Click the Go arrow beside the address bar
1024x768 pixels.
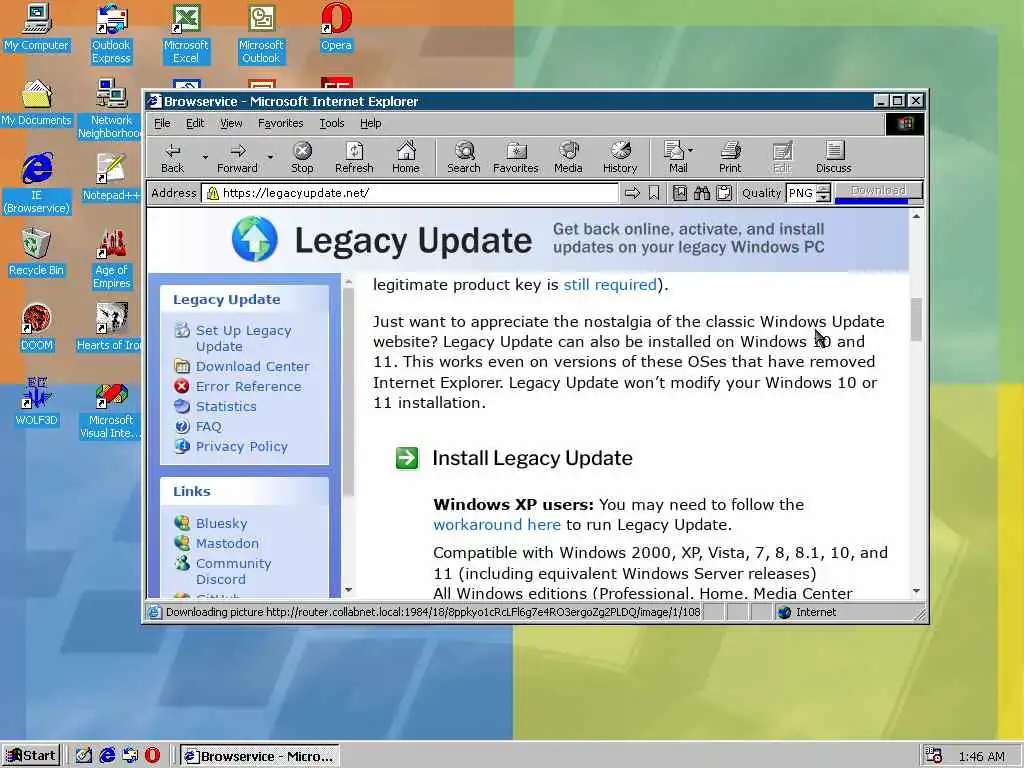pyautogui.click(x=632, y=193)
